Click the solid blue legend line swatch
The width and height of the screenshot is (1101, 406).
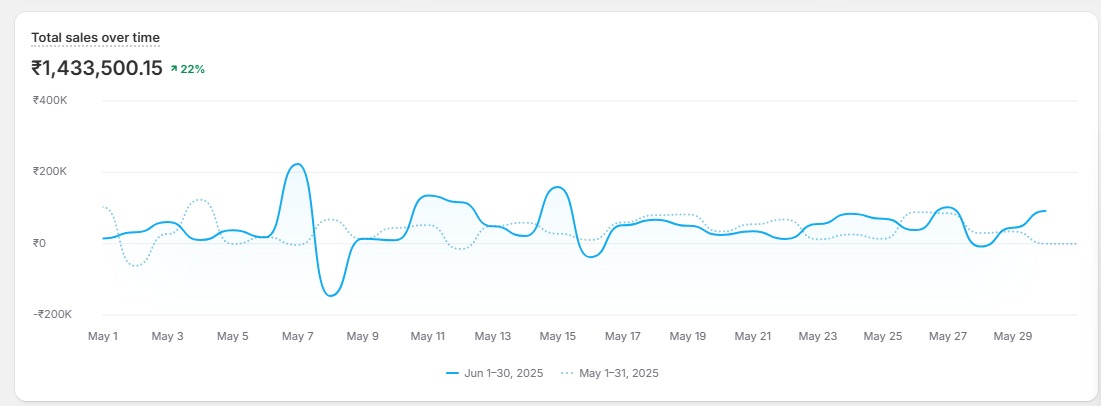(x=452, y=373)
